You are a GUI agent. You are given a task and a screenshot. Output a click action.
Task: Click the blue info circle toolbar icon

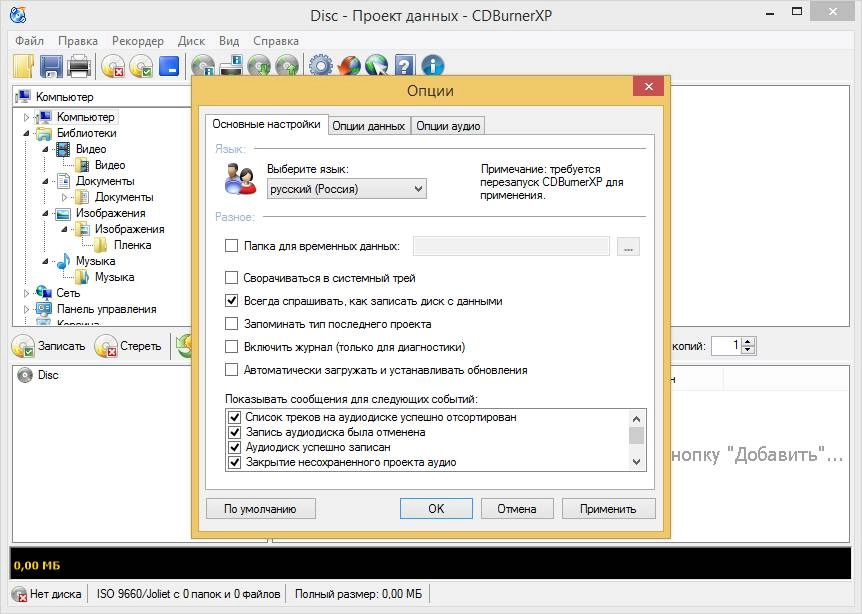[x=433, y=66]
